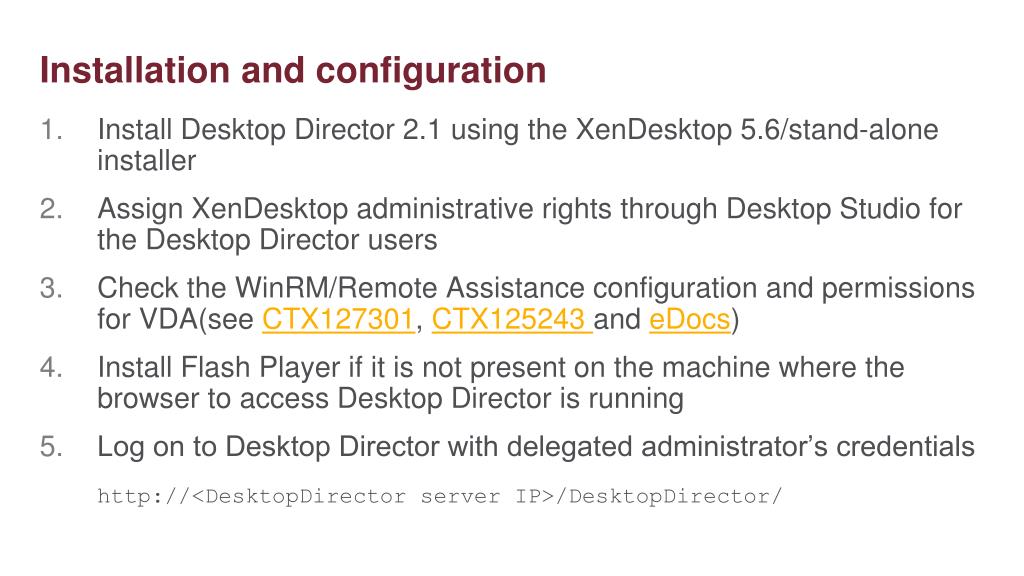Follow the eDocs hyperlink

[690, 320]
